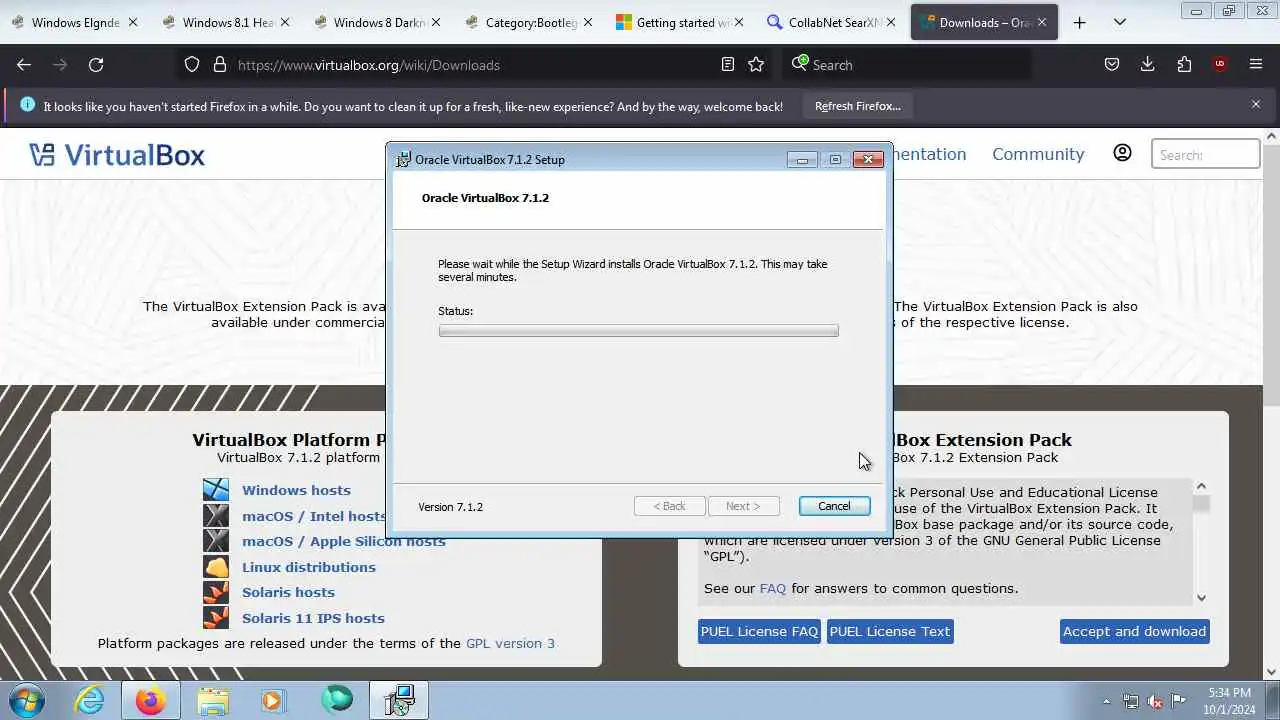Open the tracking protection shield icon
1280x720 pixels.
pos(192,65)
